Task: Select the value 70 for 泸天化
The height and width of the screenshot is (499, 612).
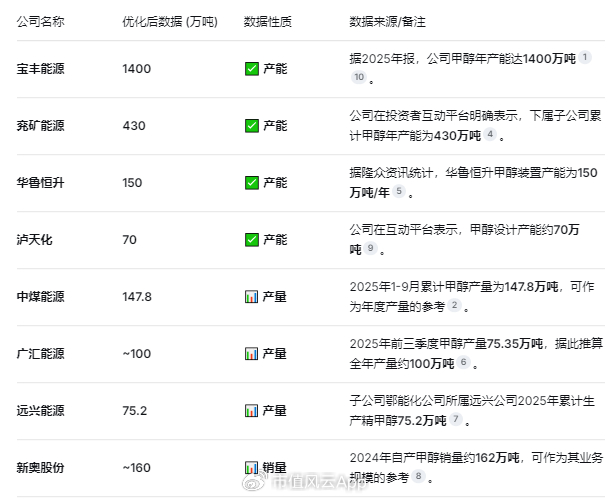Action: pyautogui.click(x=130, y=240)
